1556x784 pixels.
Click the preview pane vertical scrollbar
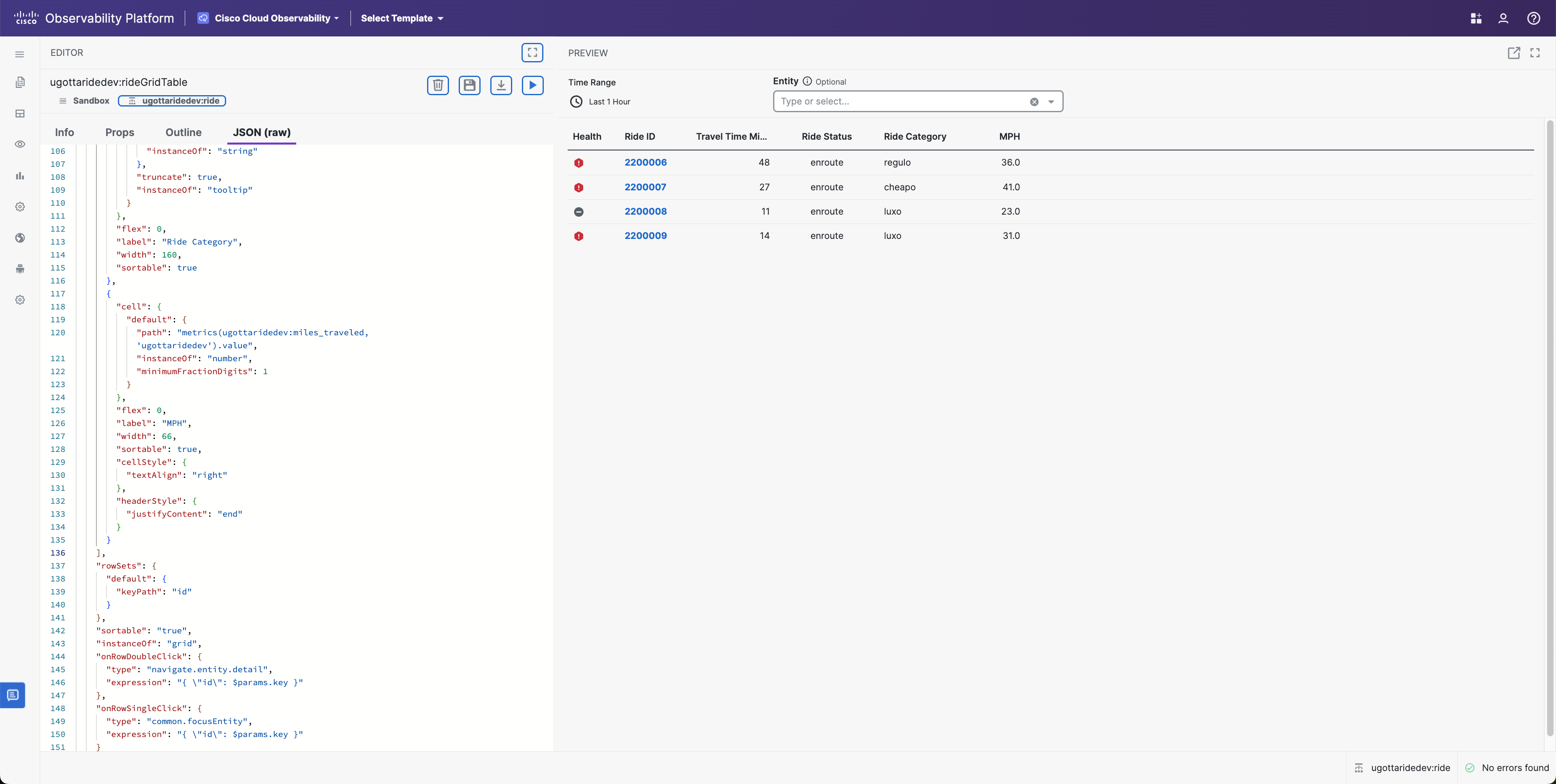[1550, 422]
